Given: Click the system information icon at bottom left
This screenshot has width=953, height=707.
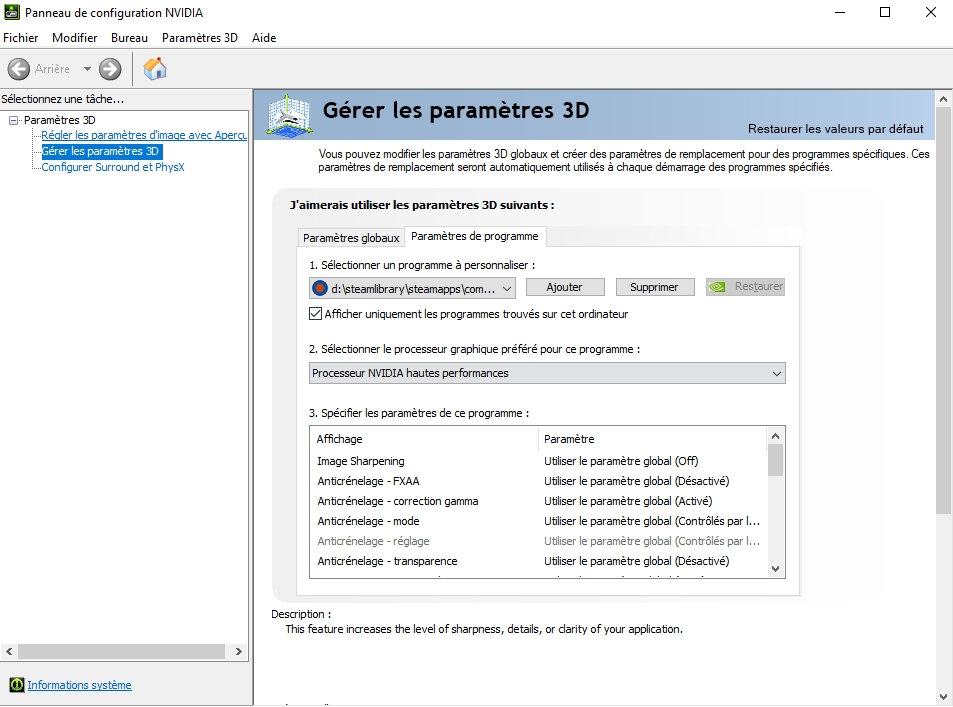Looking at the screenshot, I should (x=17, y=685).
